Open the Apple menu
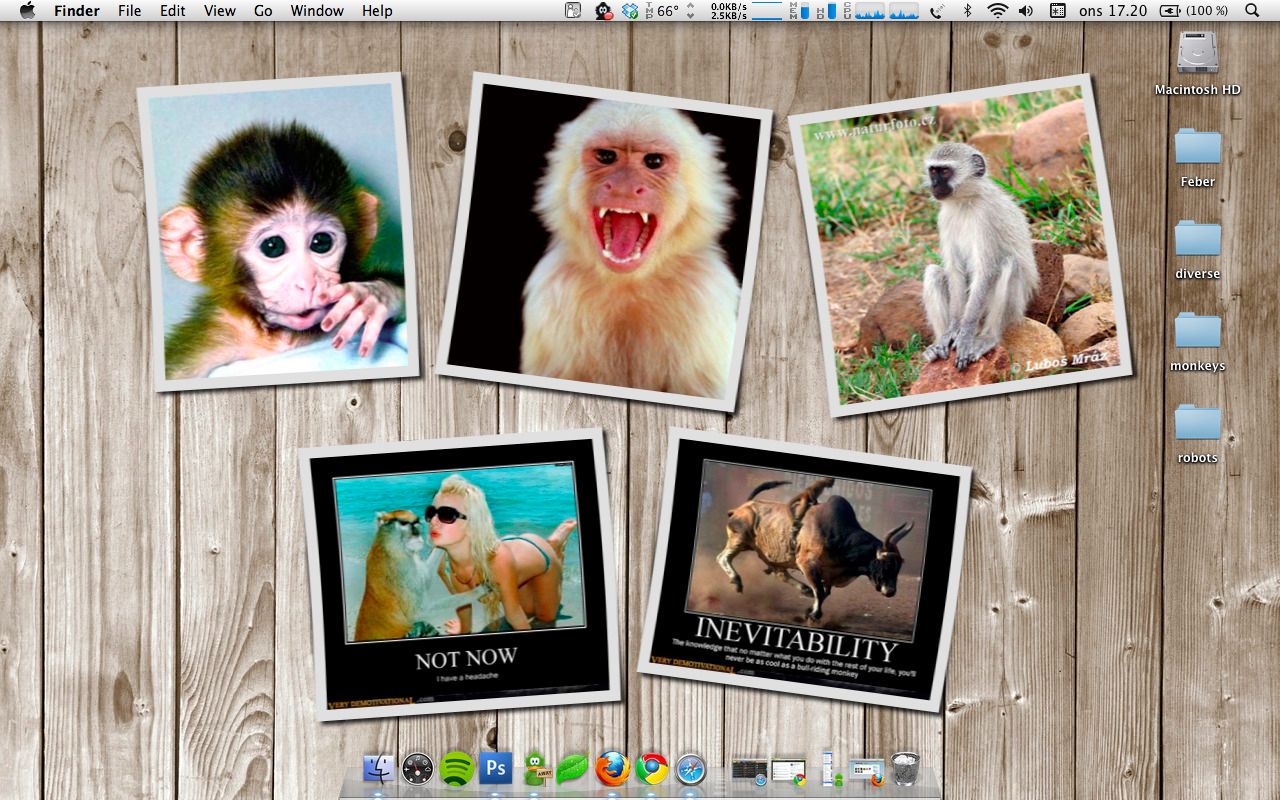The width and height of the screenshot is (1280, 800). [27, 11]
